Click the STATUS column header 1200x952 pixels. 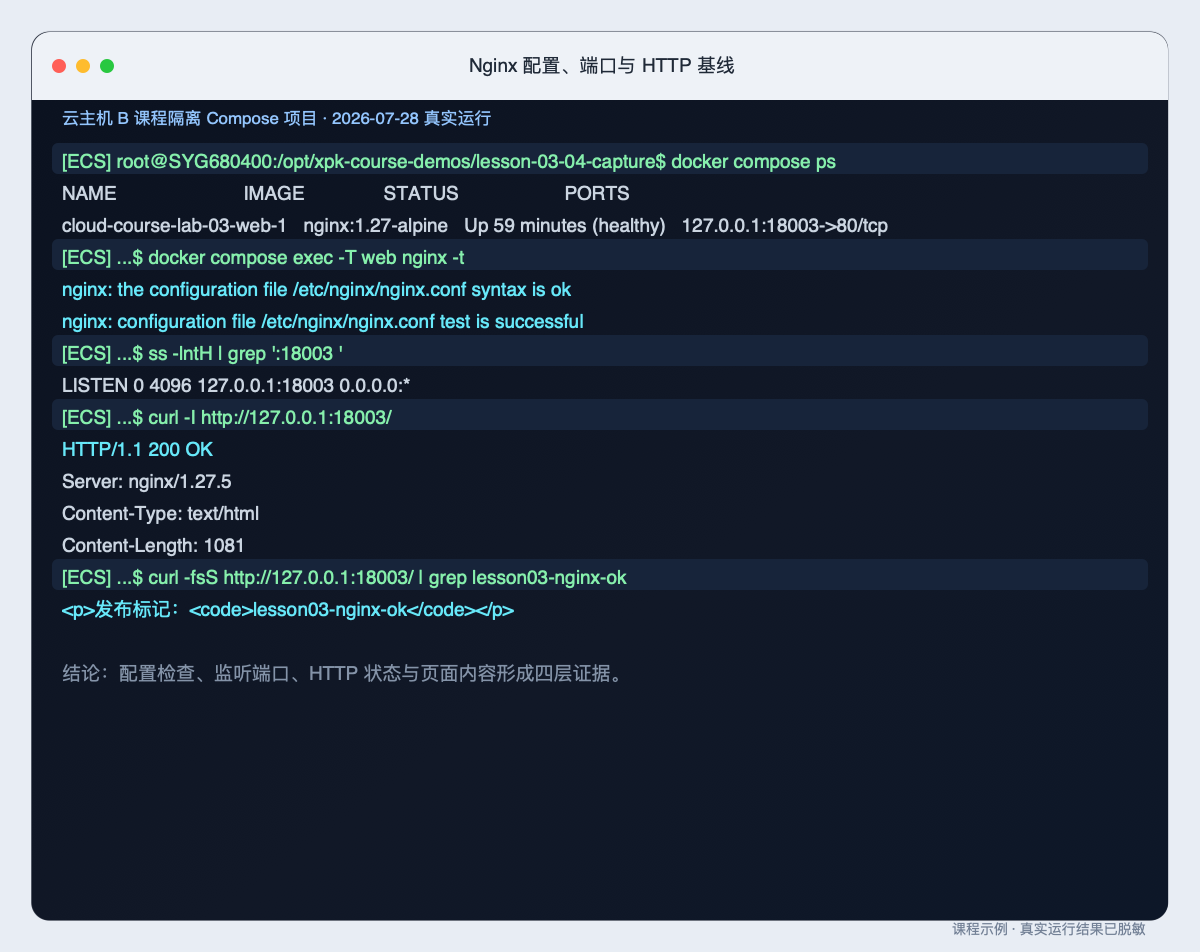coord(421,194)
